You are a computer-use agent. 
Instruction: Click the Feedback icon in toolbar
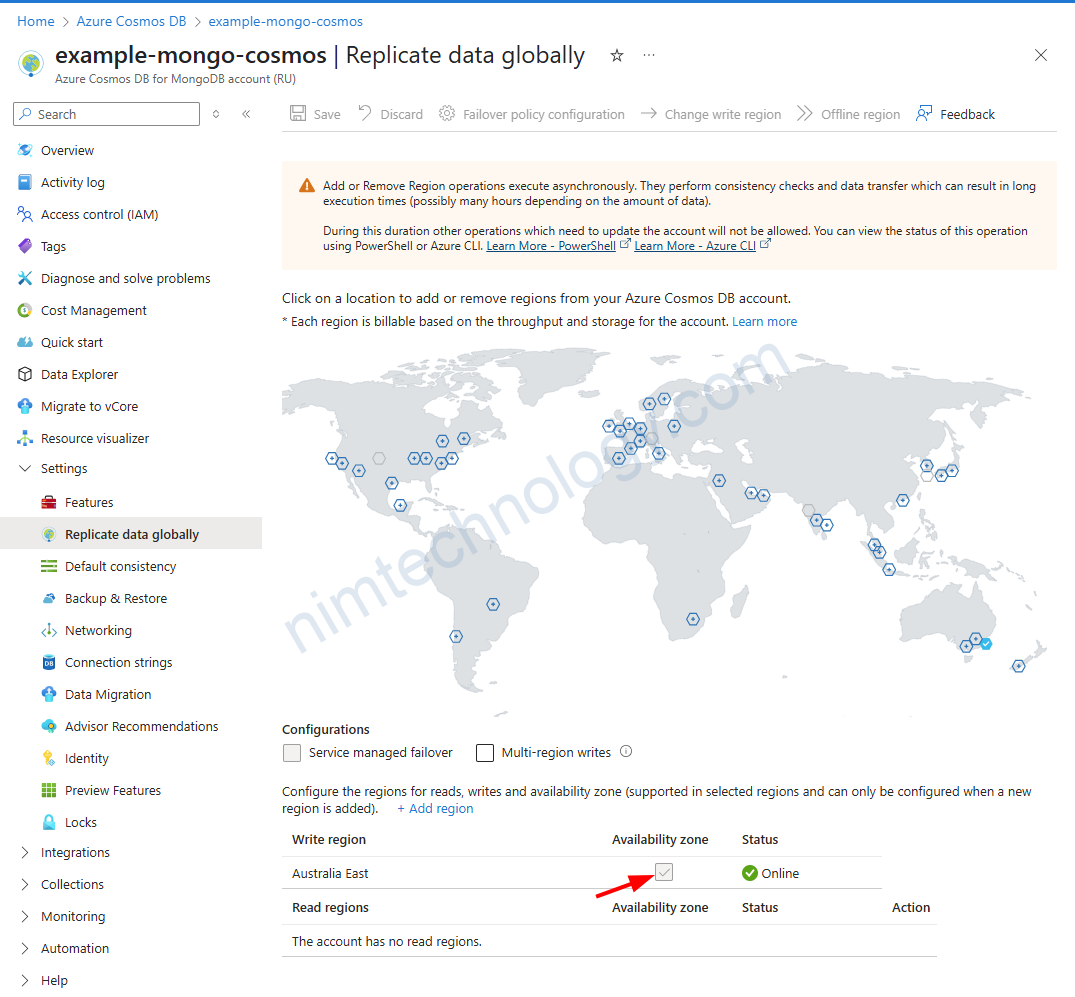tap(923, 114)
